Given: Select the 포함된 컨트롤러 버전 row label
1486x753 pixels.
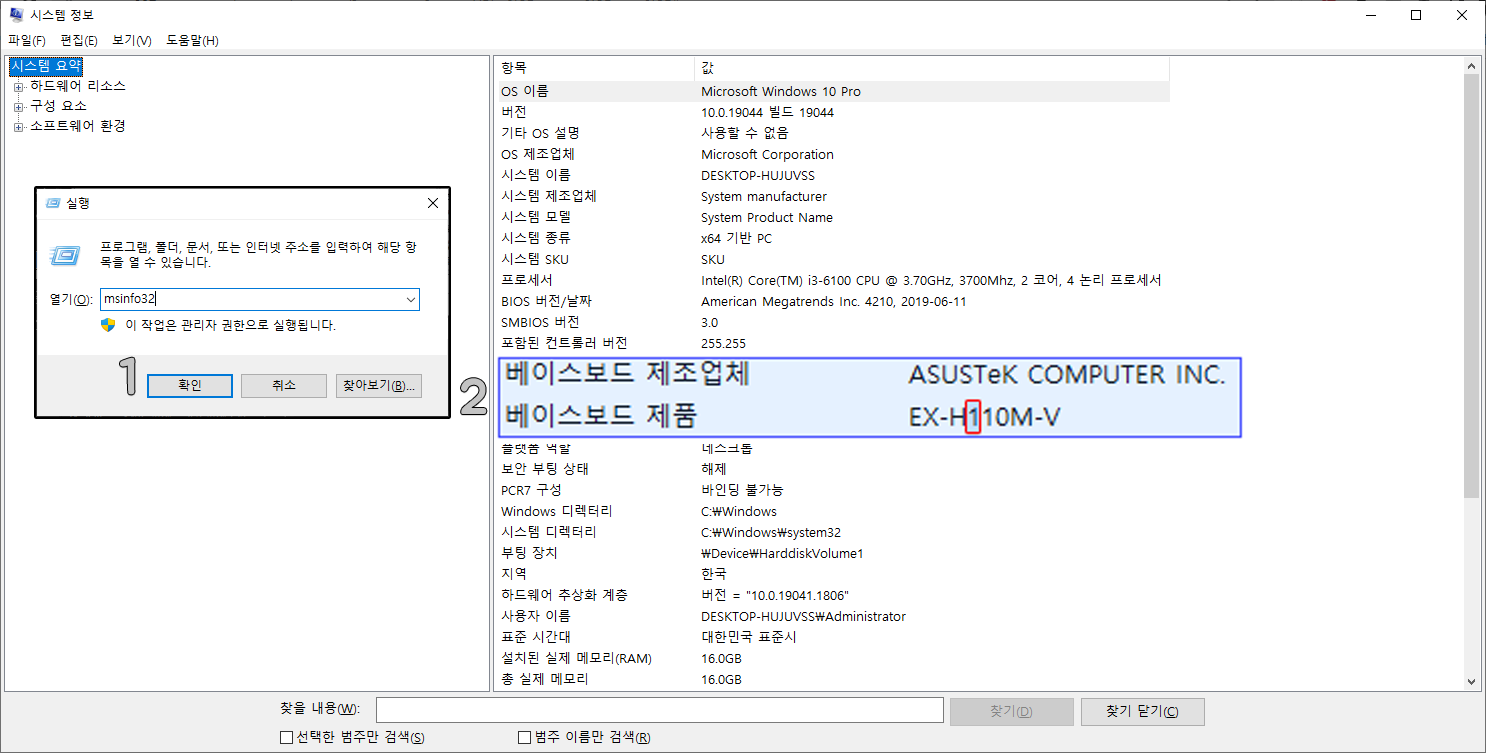Looking at the screenshot, I should 564,343.
